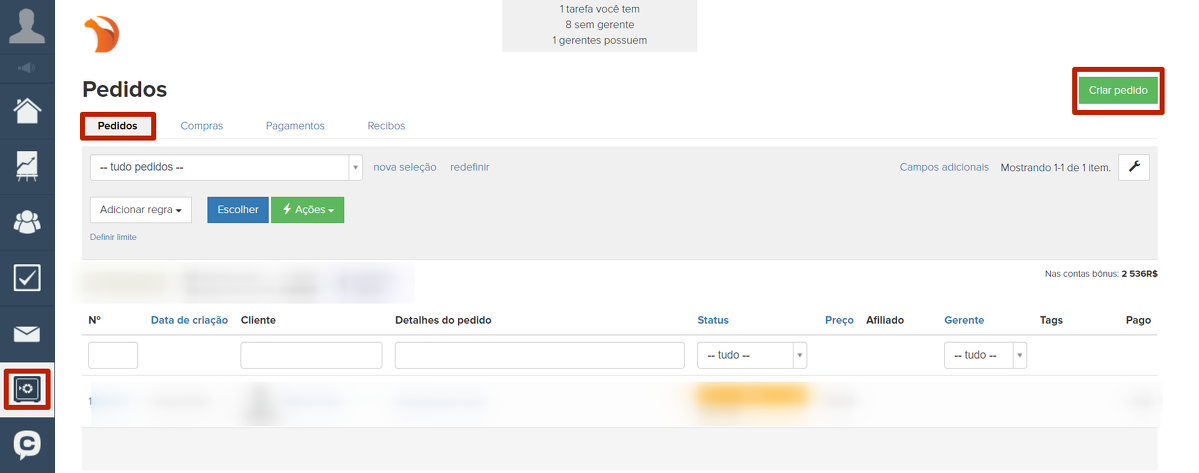The width and height of the screenshot is (1199, 473).
Task: Open the mail envelope icon in sidebar
Action: click(x=27, y=334)
